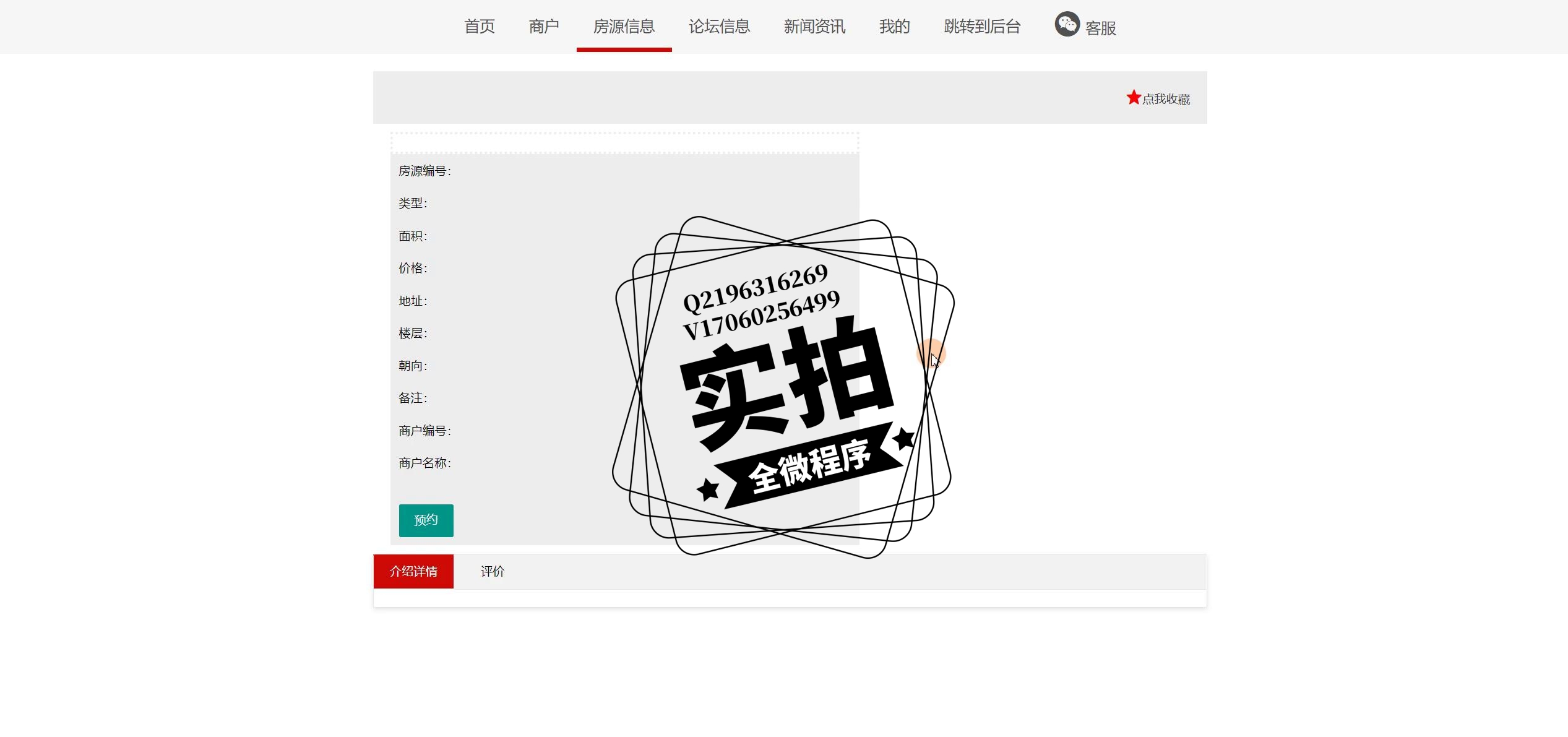Click 点我收藏 to bookmark listing
Image resolution: width=1568 pixels, height=737 pixels.
[x=1166, y=99]
